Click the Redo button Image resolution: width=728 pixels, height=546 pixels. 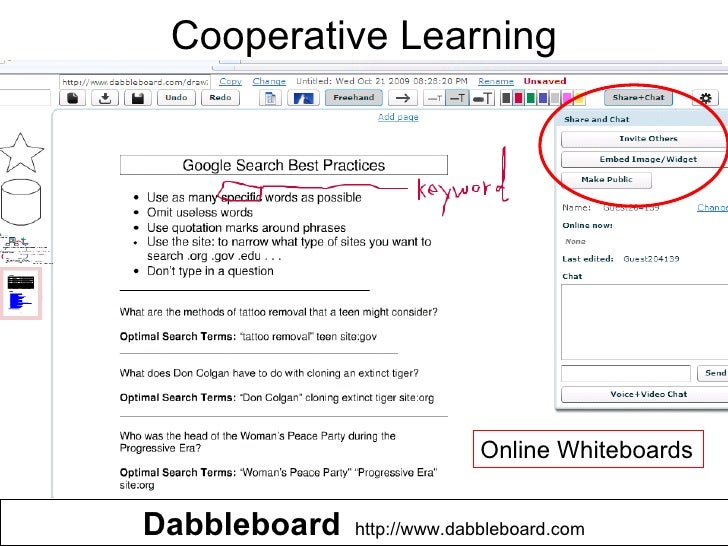click(220, 98)
